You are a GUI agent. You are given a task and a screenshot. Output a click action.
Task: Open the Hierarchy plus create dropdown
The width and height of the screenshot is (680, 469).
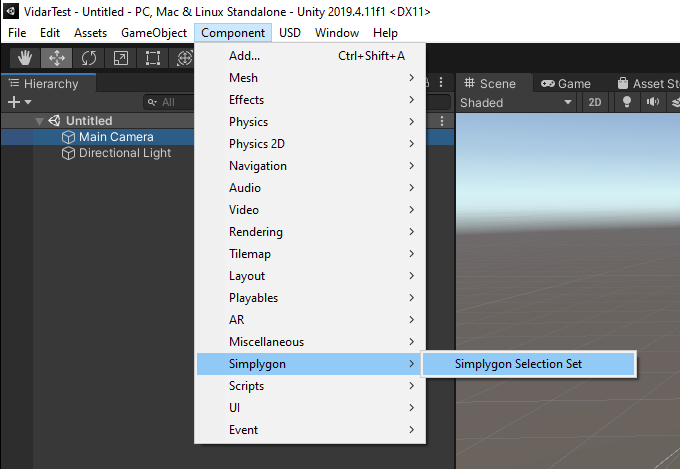point(19,102)
